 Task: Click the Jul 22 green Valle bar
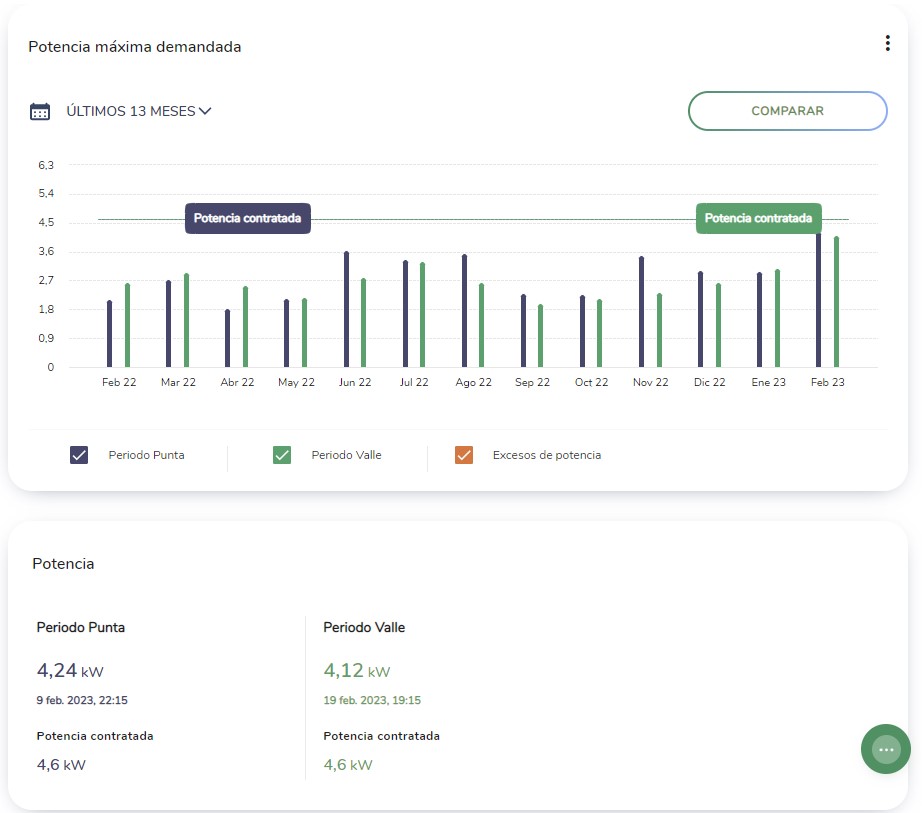tap(422, 315)
